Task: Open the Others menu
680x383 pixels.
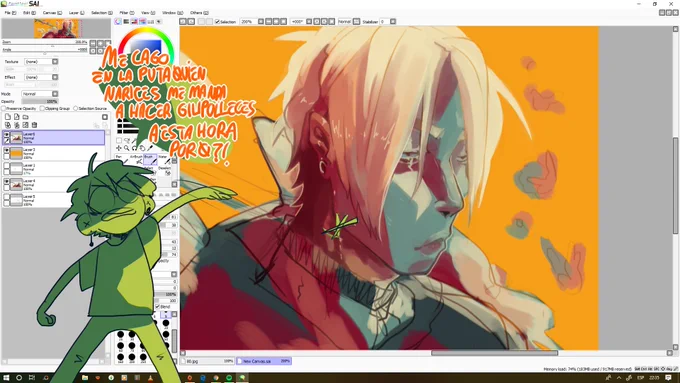Action: tap(199, 13)
